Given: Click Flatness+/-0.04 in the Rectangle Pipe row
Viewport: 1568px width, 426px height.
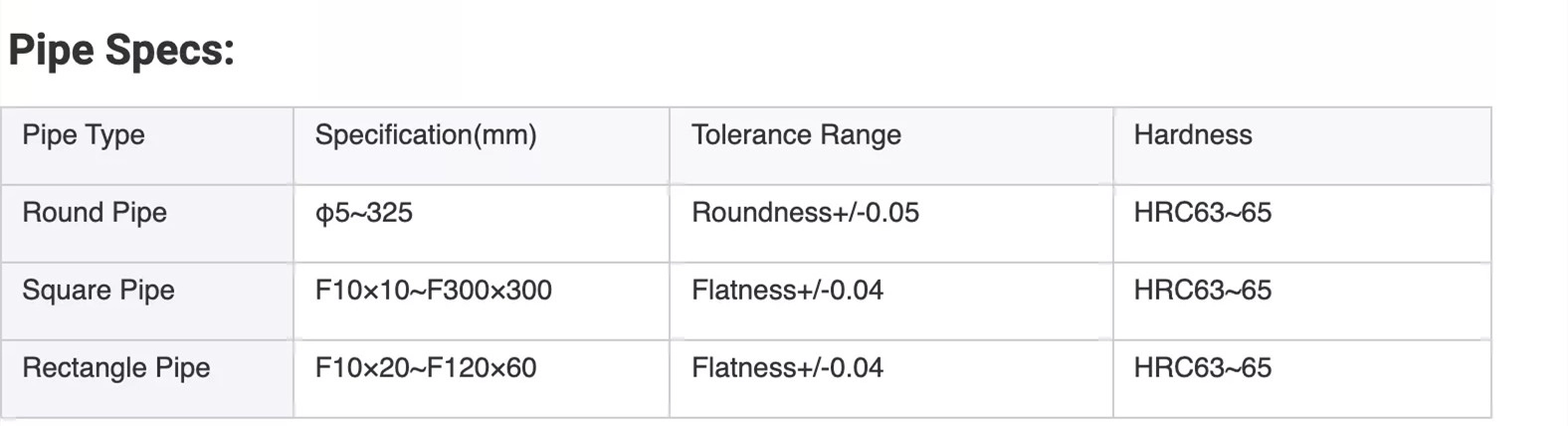Looking at the screenshot, I should click(x=787, y=368).
